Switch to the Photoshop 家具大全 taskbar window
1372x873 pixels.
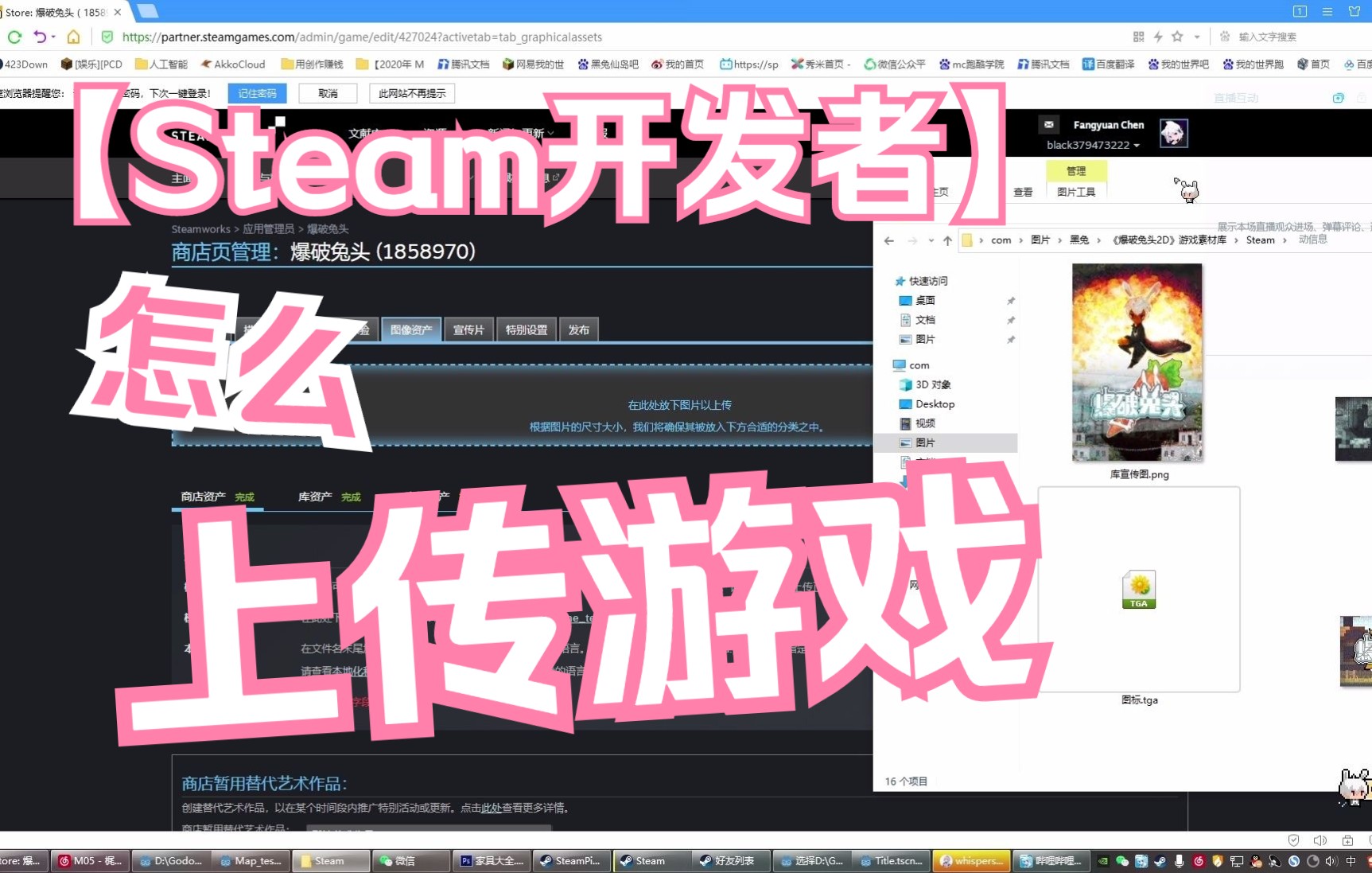(x=492, y=860)
